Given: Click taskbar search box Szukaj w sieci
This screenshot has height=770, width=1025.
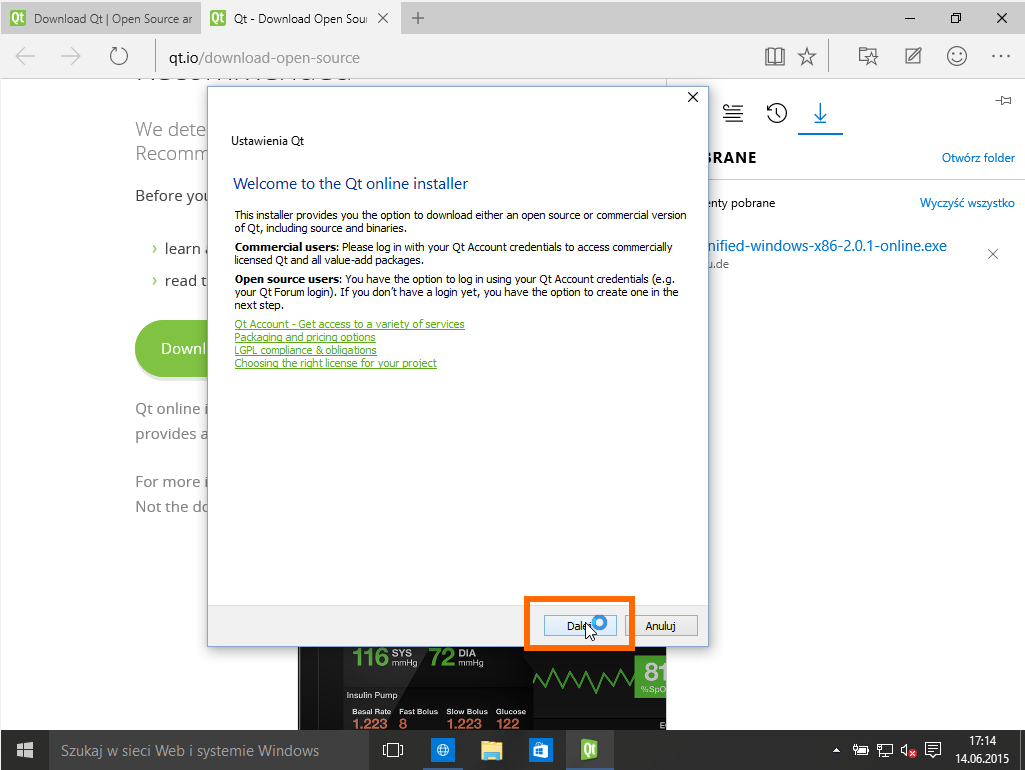Looking at the screenshot, I should 208,750.
